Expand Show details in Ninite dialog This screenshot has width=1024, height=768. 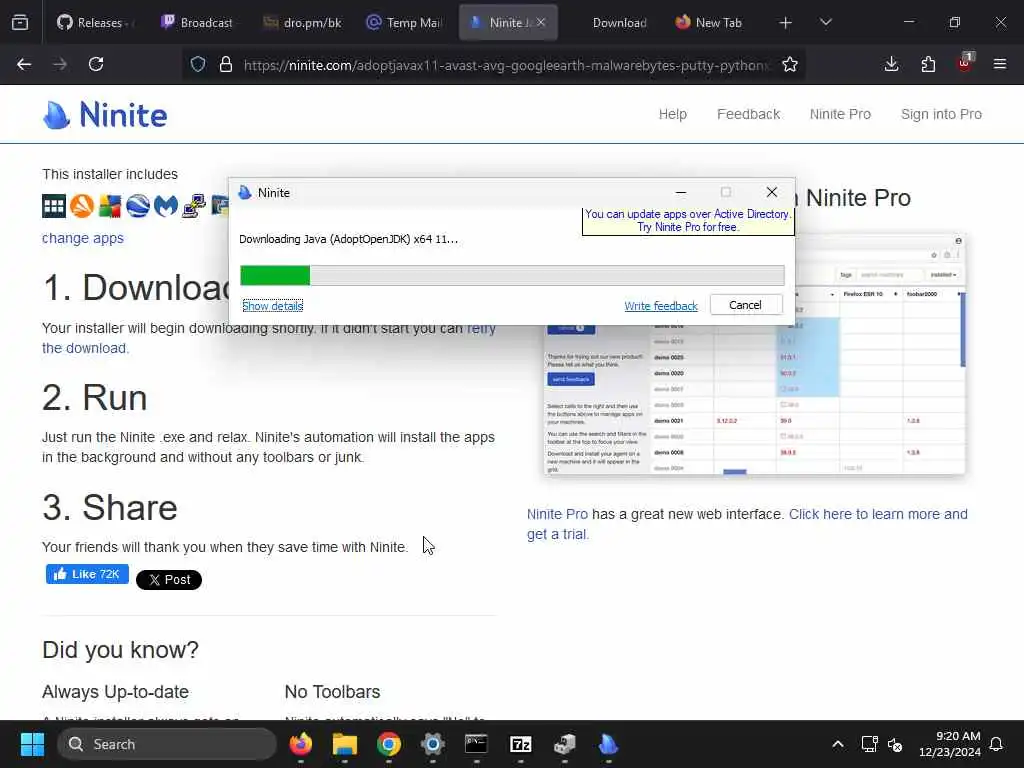tap(272, 306)
